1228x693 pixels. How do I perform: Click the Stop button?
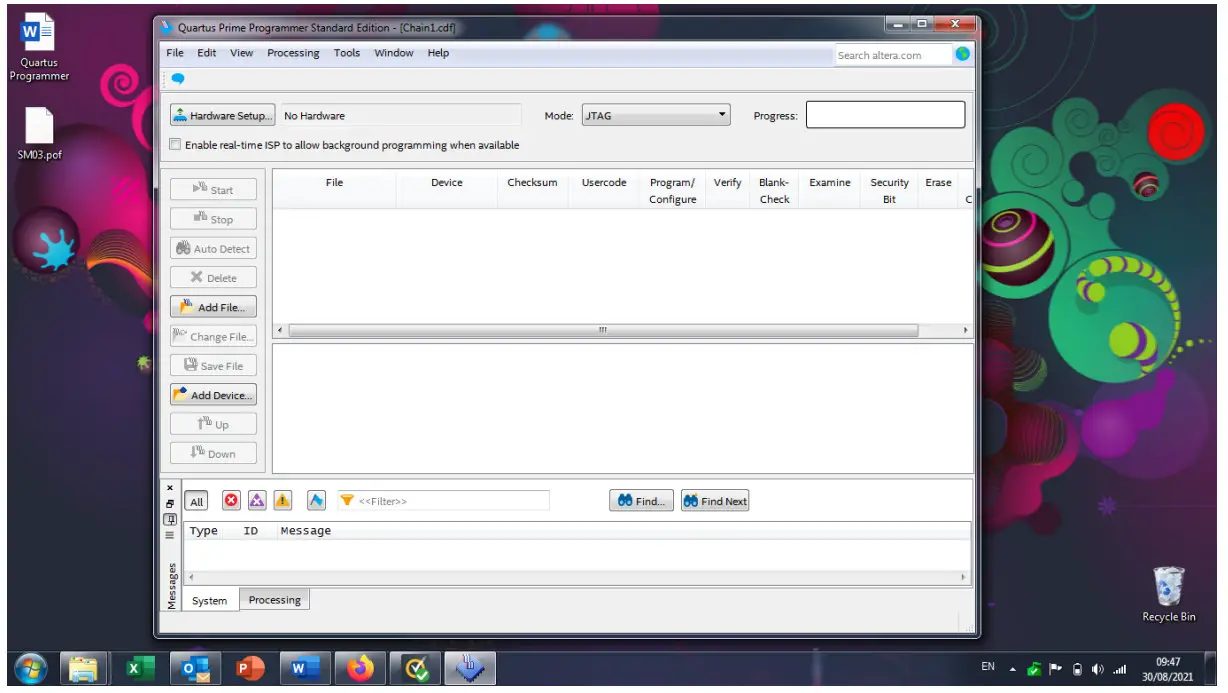(213, 219)
